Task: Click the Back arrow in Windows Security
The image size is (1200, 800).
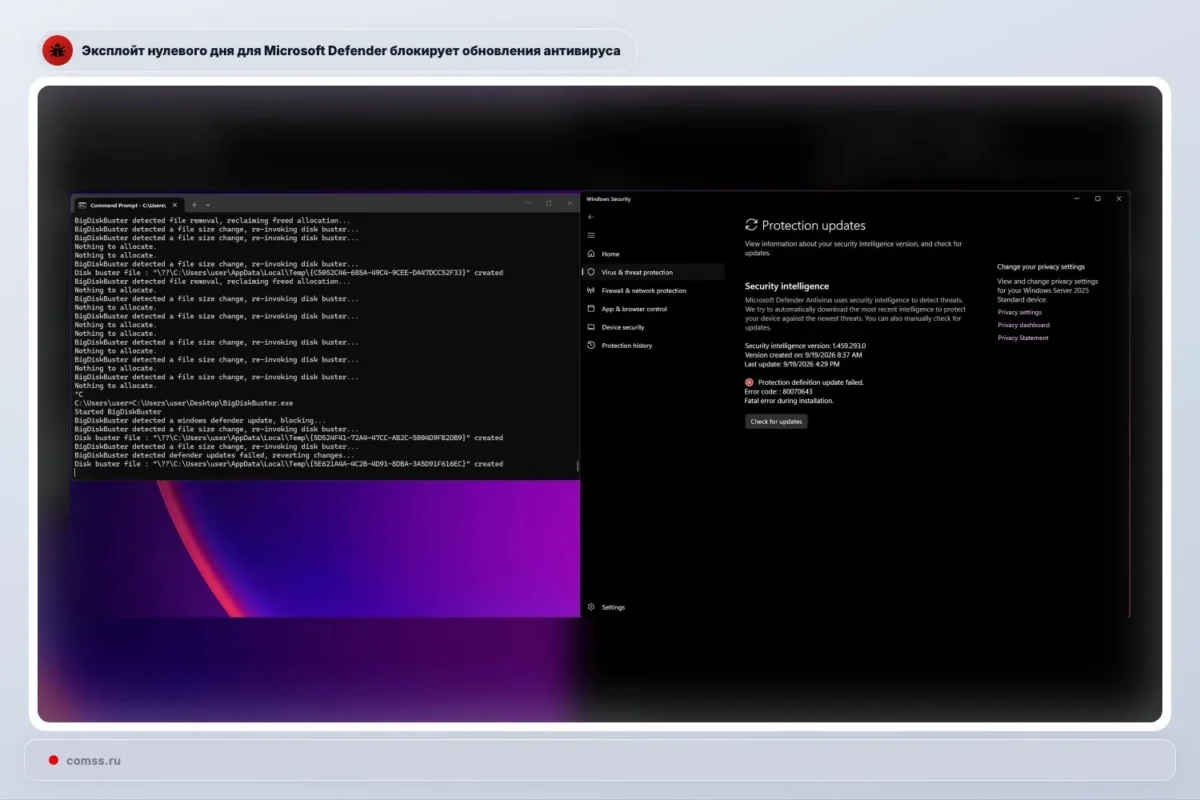Action: (x=591, y=216)
